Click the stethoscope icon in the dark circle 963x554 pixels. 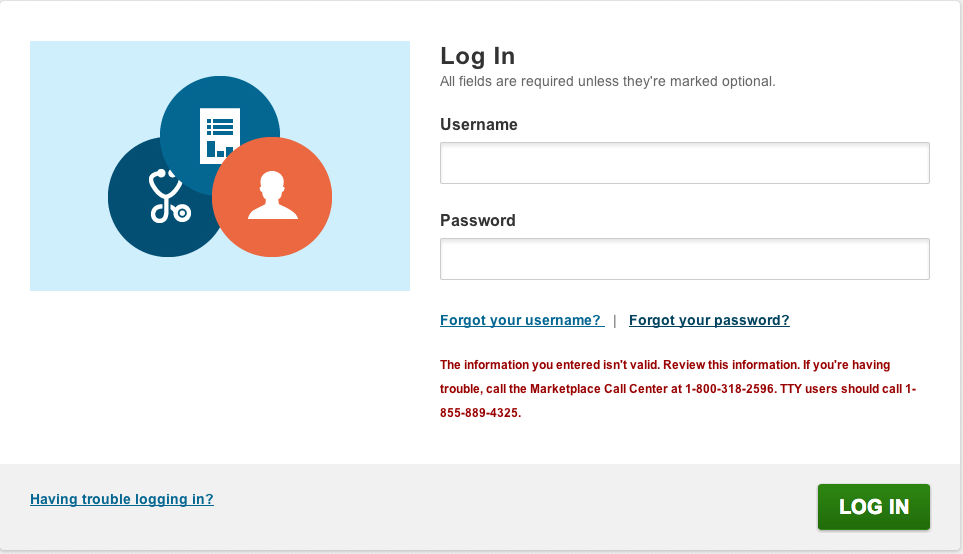tap(170, 196)
